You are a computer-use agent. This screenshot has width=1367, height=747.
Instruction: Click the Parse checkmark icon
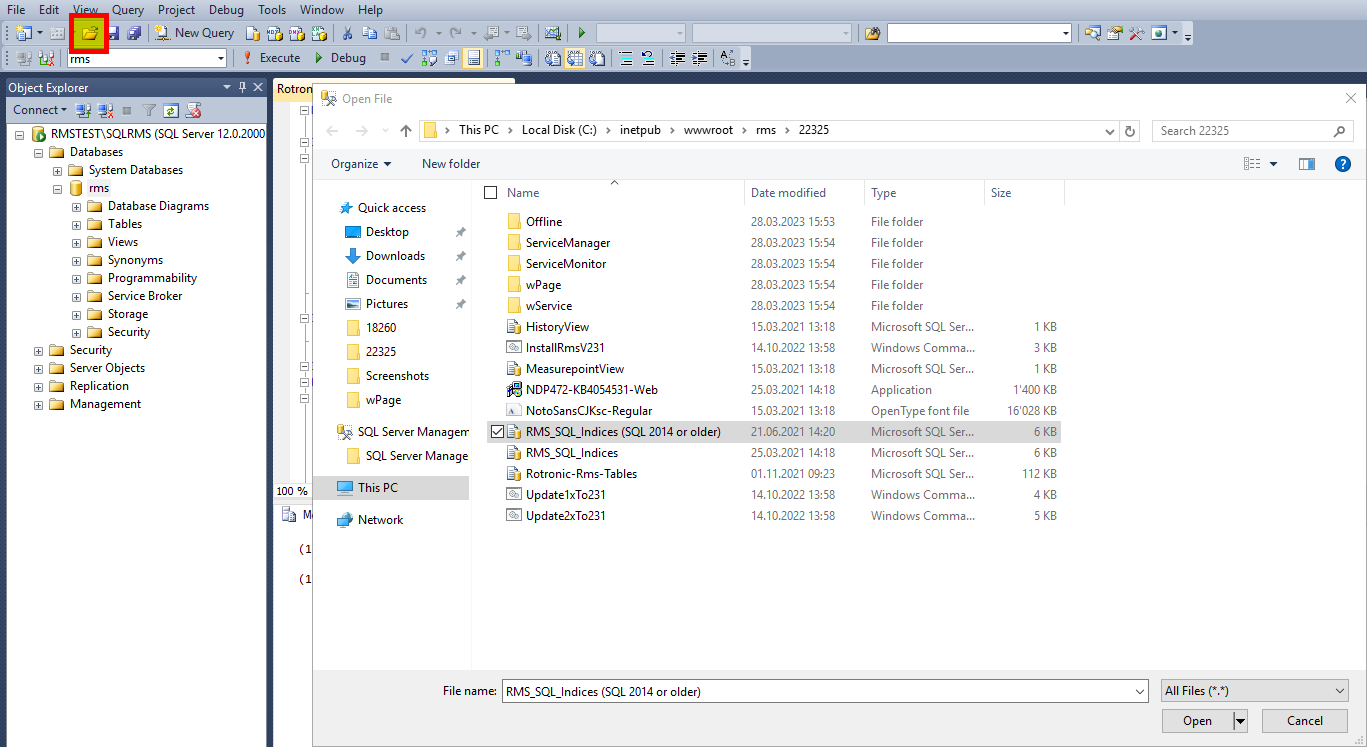407,58
